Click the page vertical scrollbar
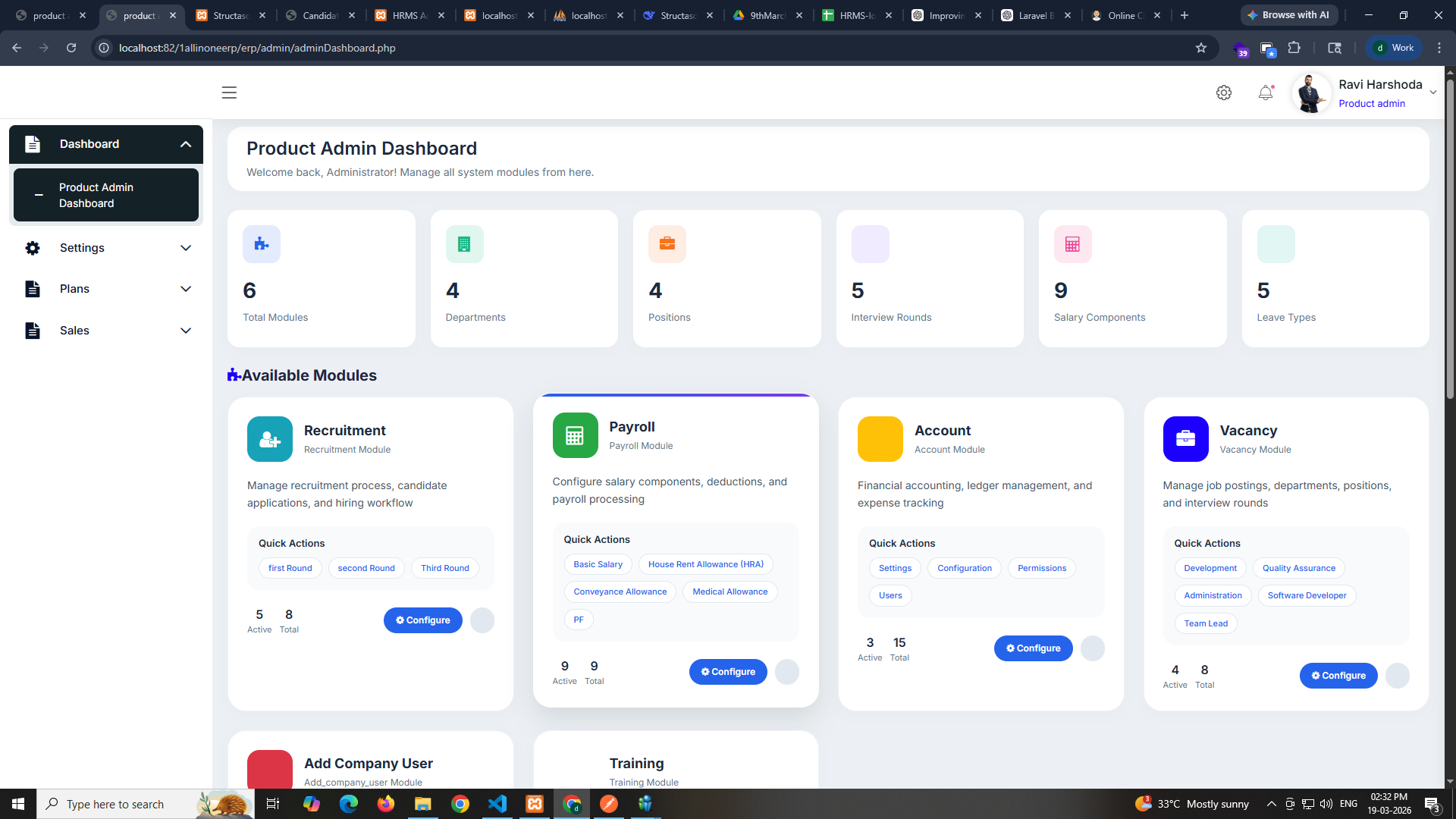 coord(1450,239)
